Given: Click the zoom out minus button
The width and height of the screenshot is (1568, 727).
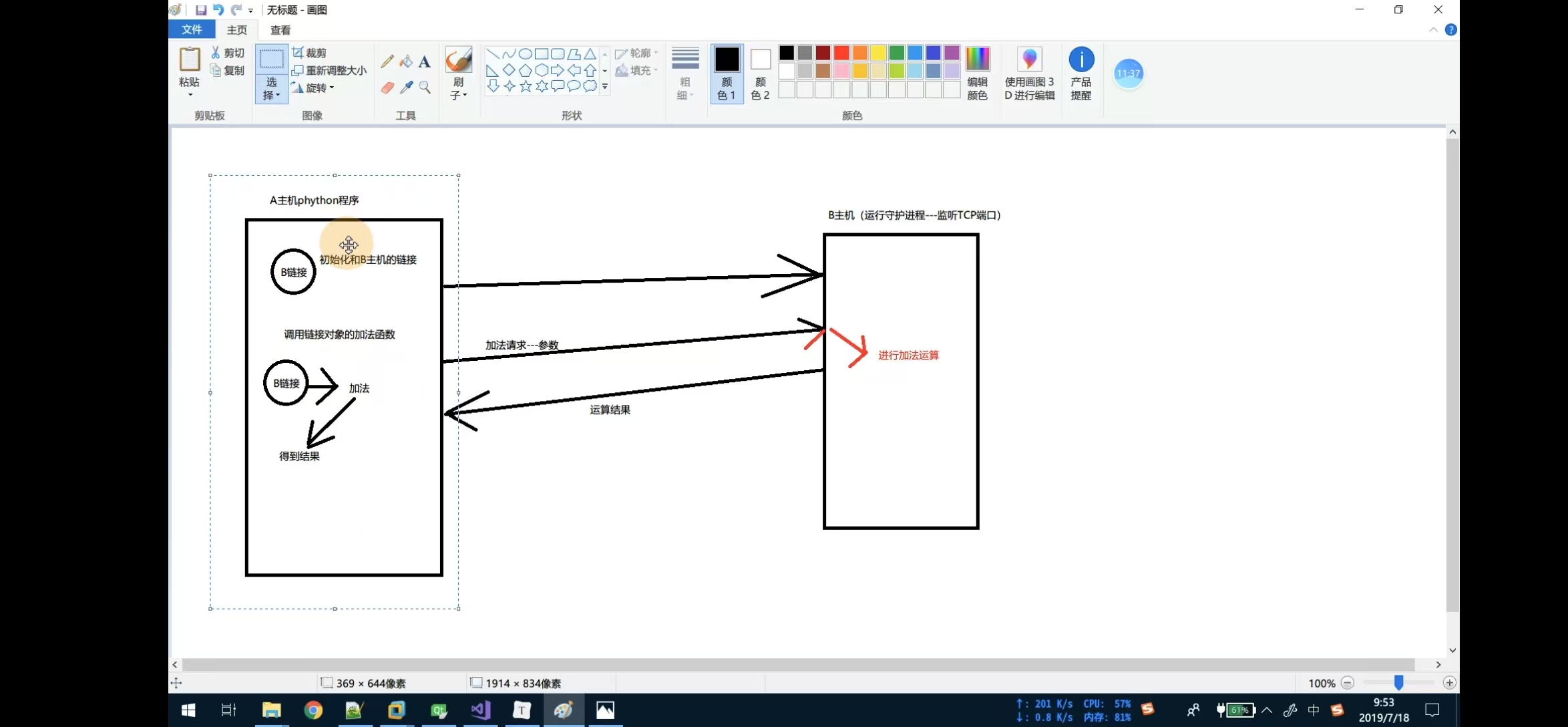Looking at the screenshot, I should click(x=1348, y=683).
